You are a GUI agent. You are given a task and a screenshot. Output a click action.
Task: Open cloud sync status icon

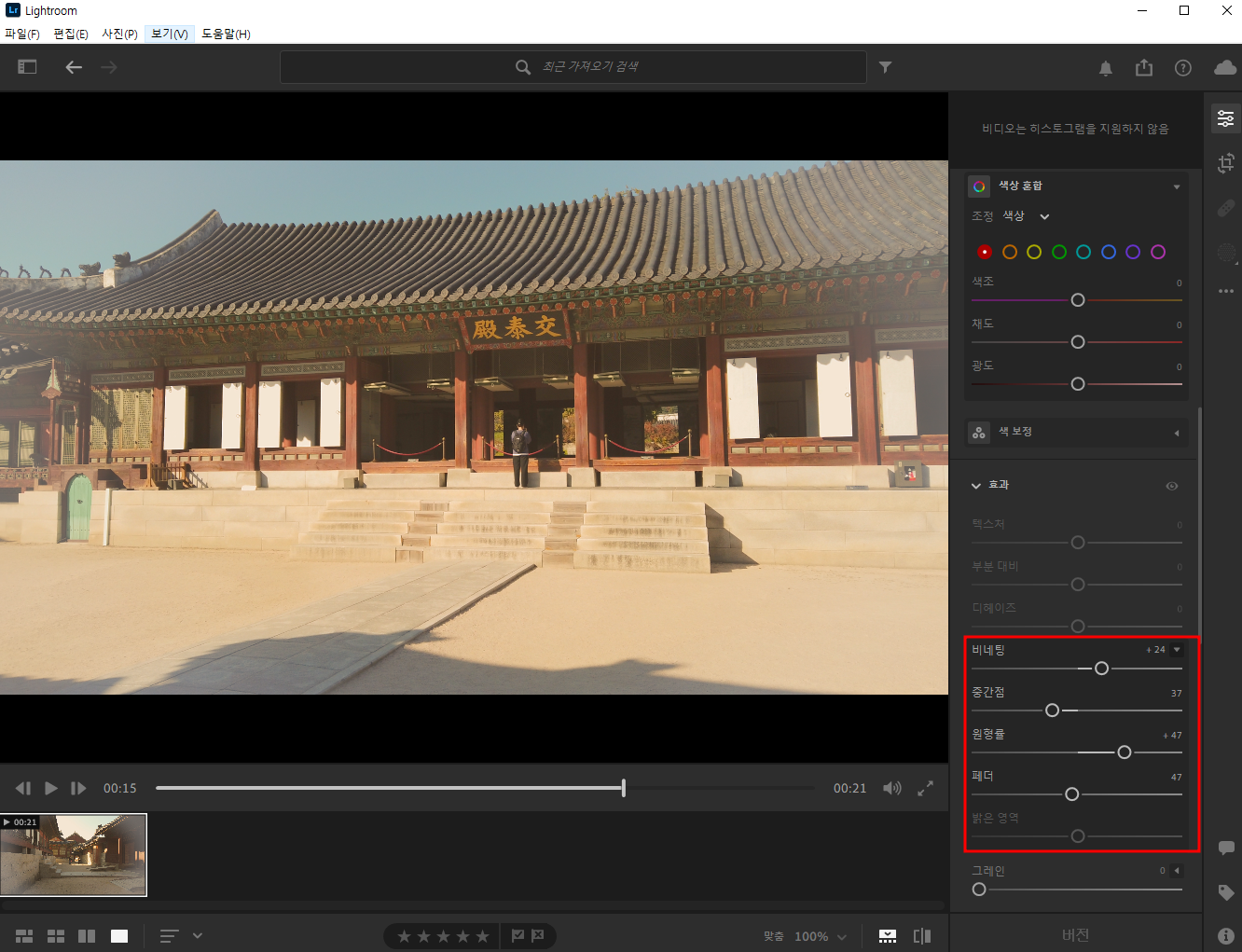[1225, 68]
